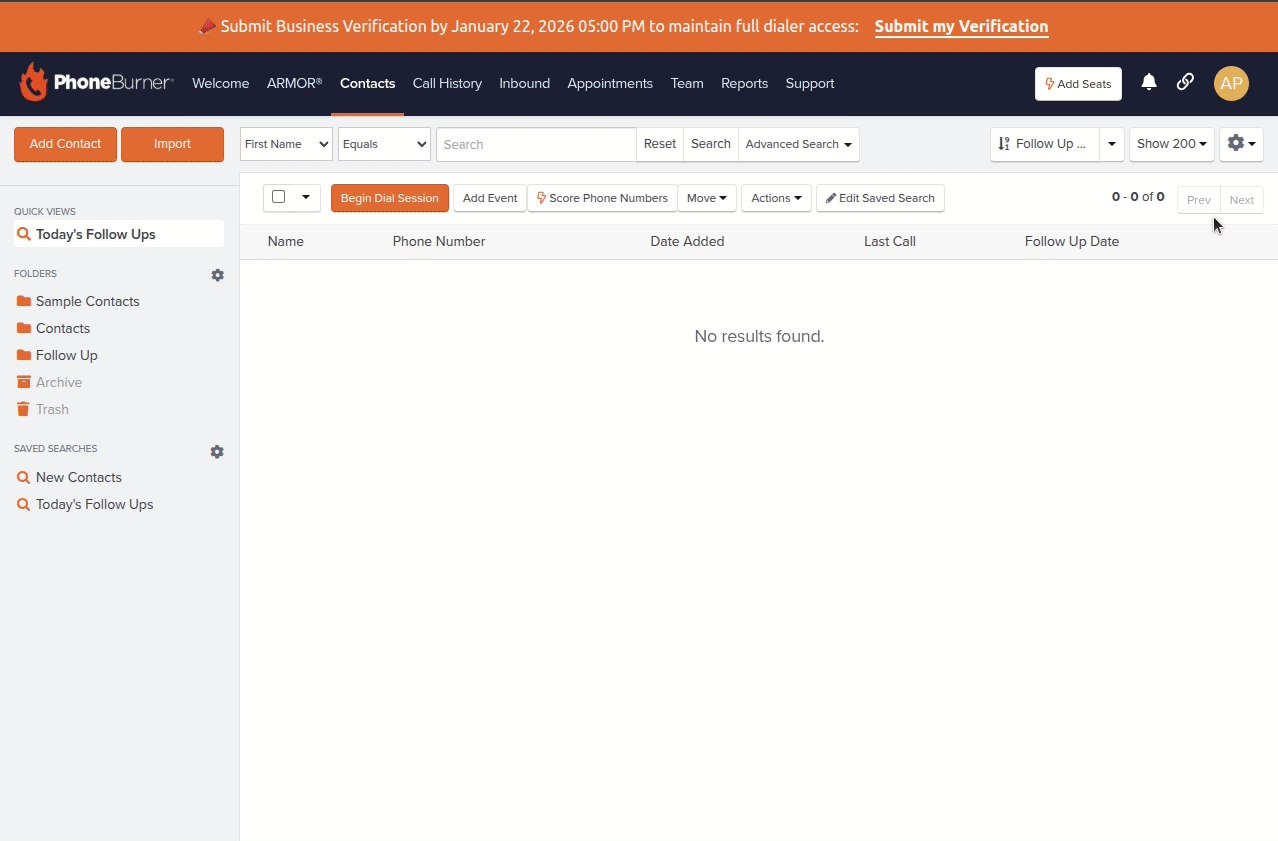This screenshot has width=1278, height=841.
Task: Open the gear settings dropdown near Show 200
Action: click(1241, 144)
